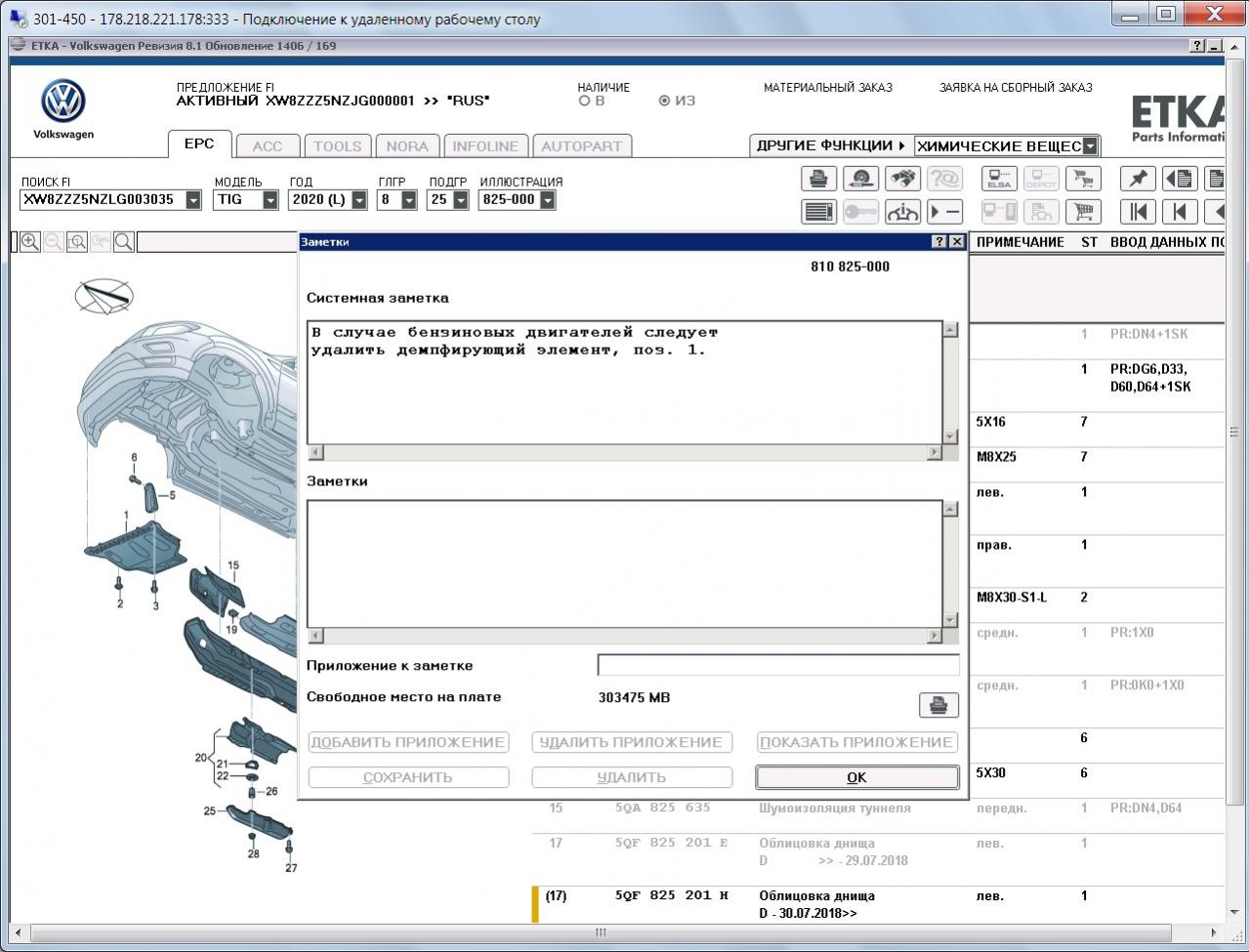Open the ПОДГР dropdown showing 25
Screen dimensions: 1249x952
[x=460, y=200]
